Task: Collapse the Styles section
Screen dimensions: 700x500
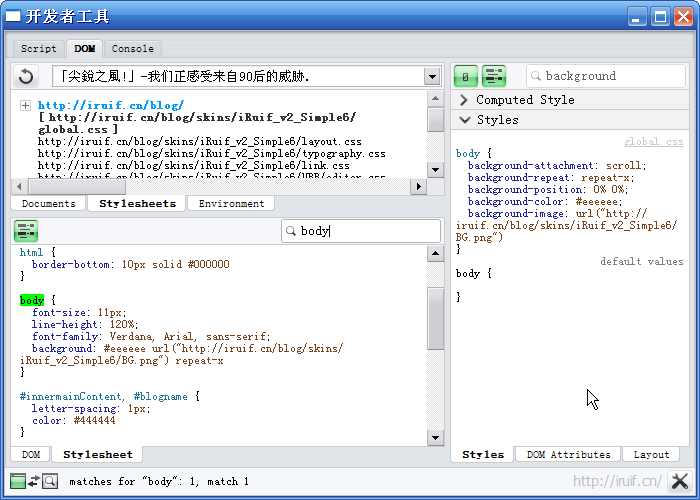Action: click(464, 120)
